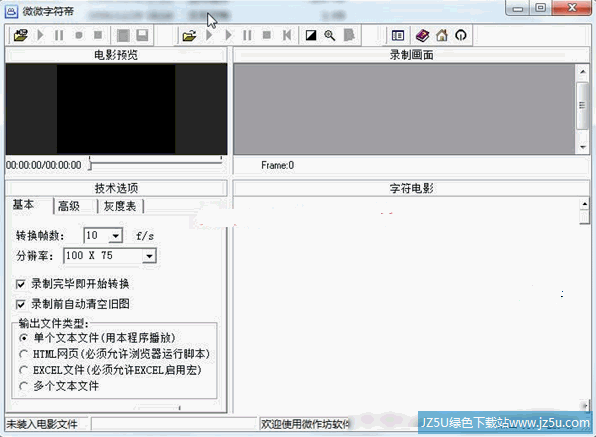Click the 未装入电影文件 status text
The height and width of the screenshot is (437, 596).
pos(42,424)
